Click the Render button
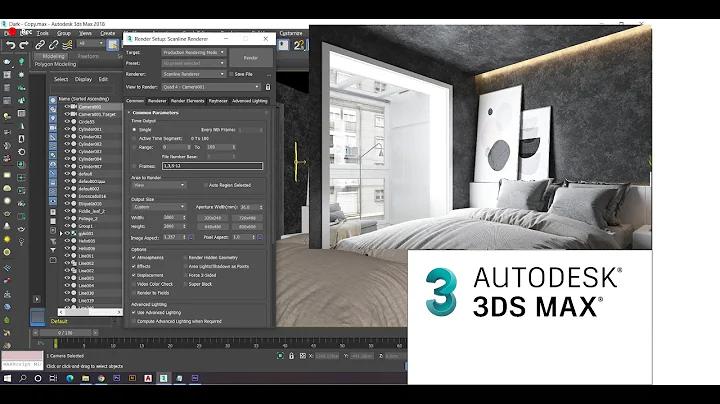Screen dimensions: 720x404 coord(251,58)
